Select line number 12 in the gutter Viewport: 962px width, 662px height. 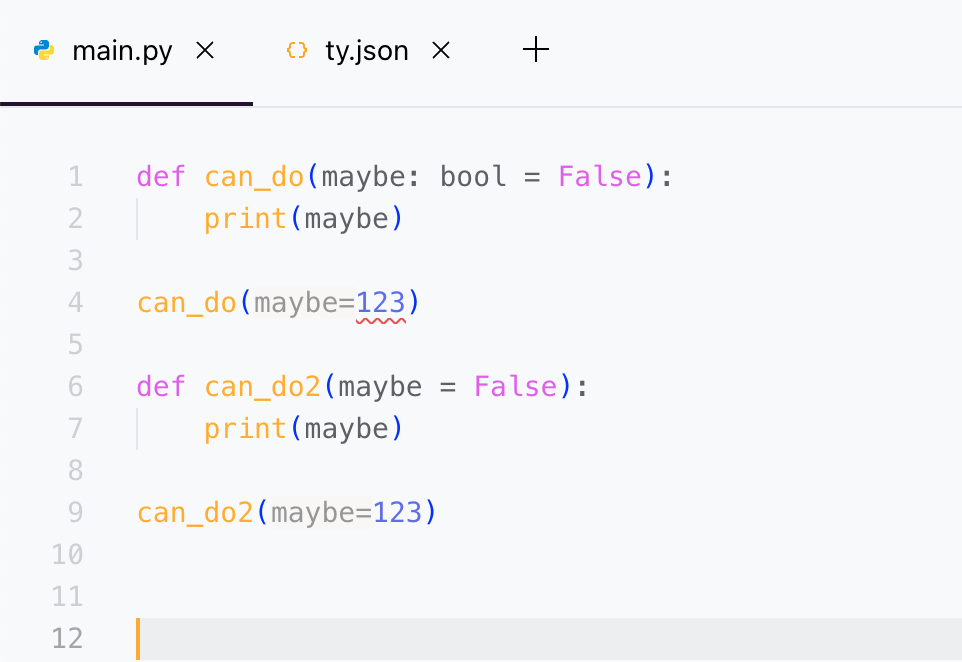[x=67, y=639]
